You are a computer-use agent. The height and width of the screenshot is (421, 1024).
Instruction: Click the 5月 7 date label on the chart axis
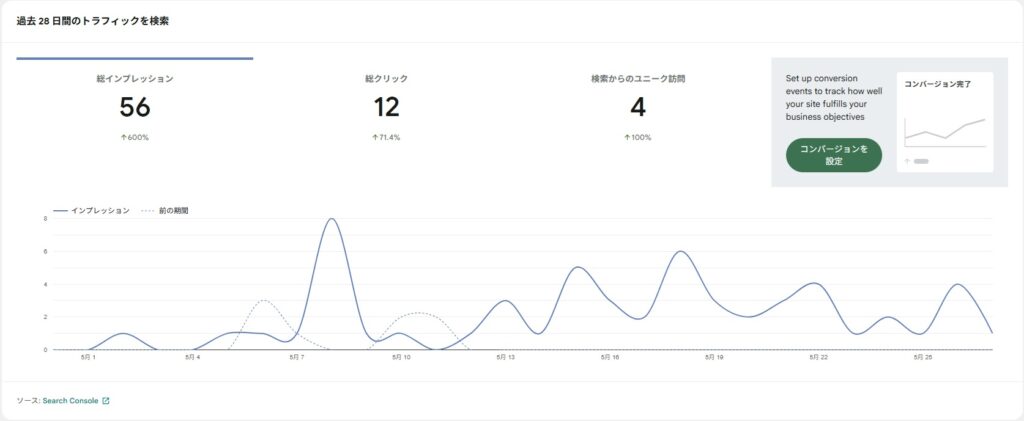point(296,357)
